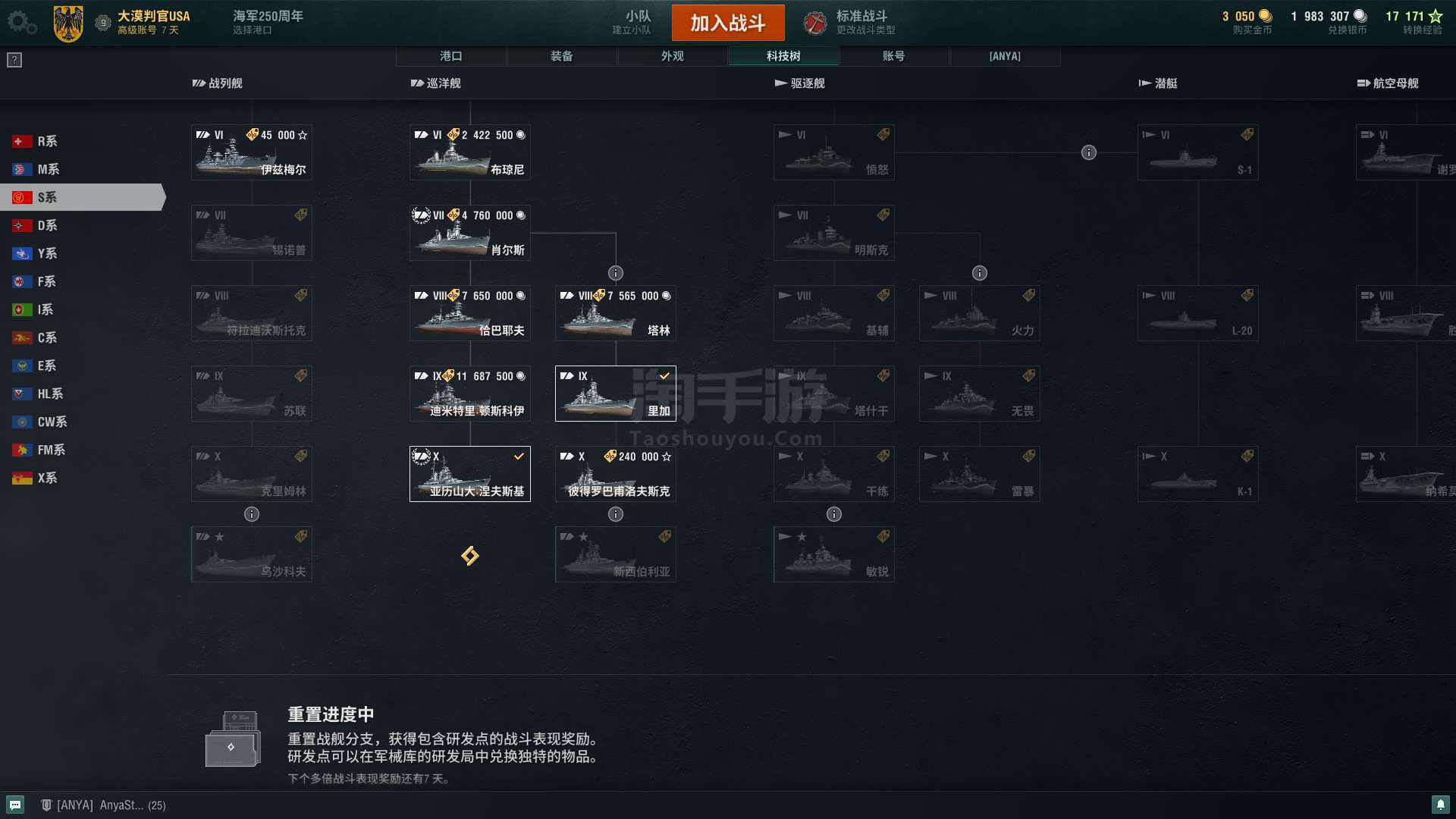
Task: Select the 里加 tier IX ship
Action: [616, 394]
